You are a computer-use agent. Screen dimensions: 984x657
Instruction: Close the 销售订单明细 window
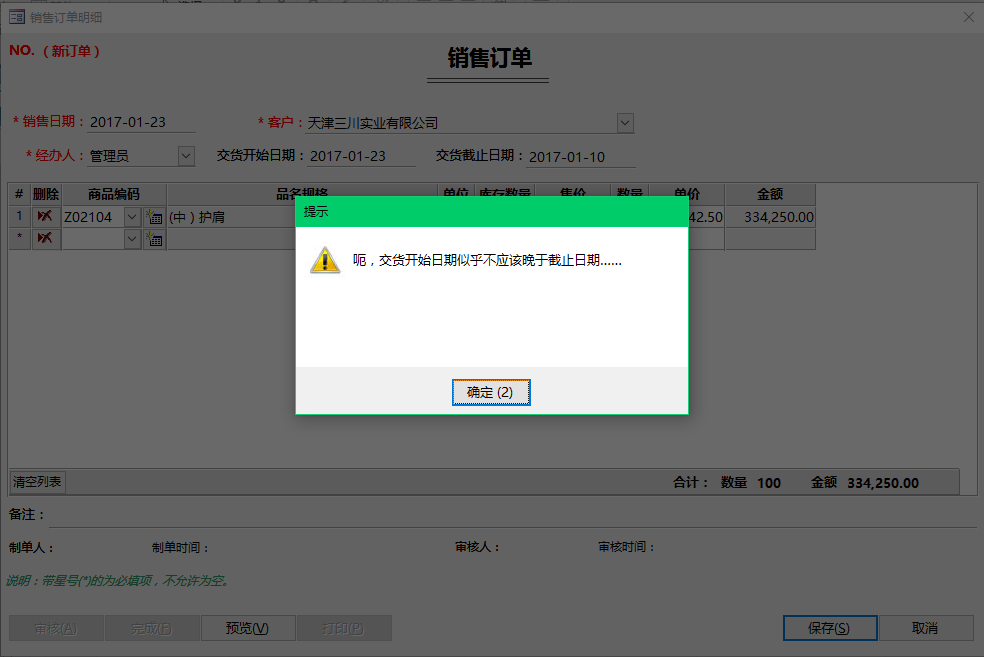point(968,18)
